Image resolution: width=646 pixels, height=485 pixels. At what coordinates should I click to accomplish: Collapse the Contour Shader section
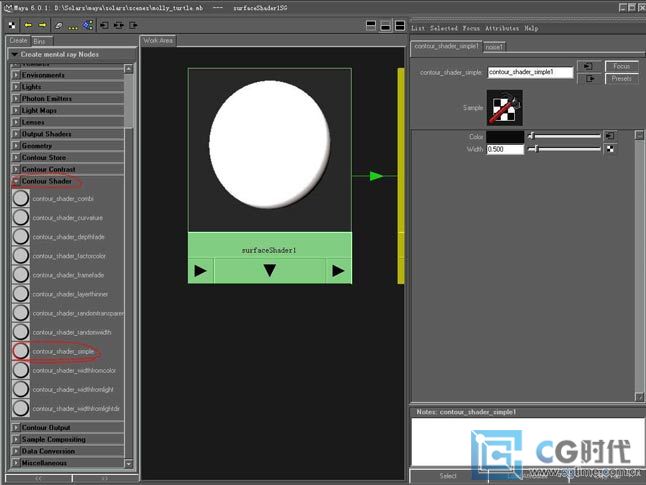click(15, 181)
